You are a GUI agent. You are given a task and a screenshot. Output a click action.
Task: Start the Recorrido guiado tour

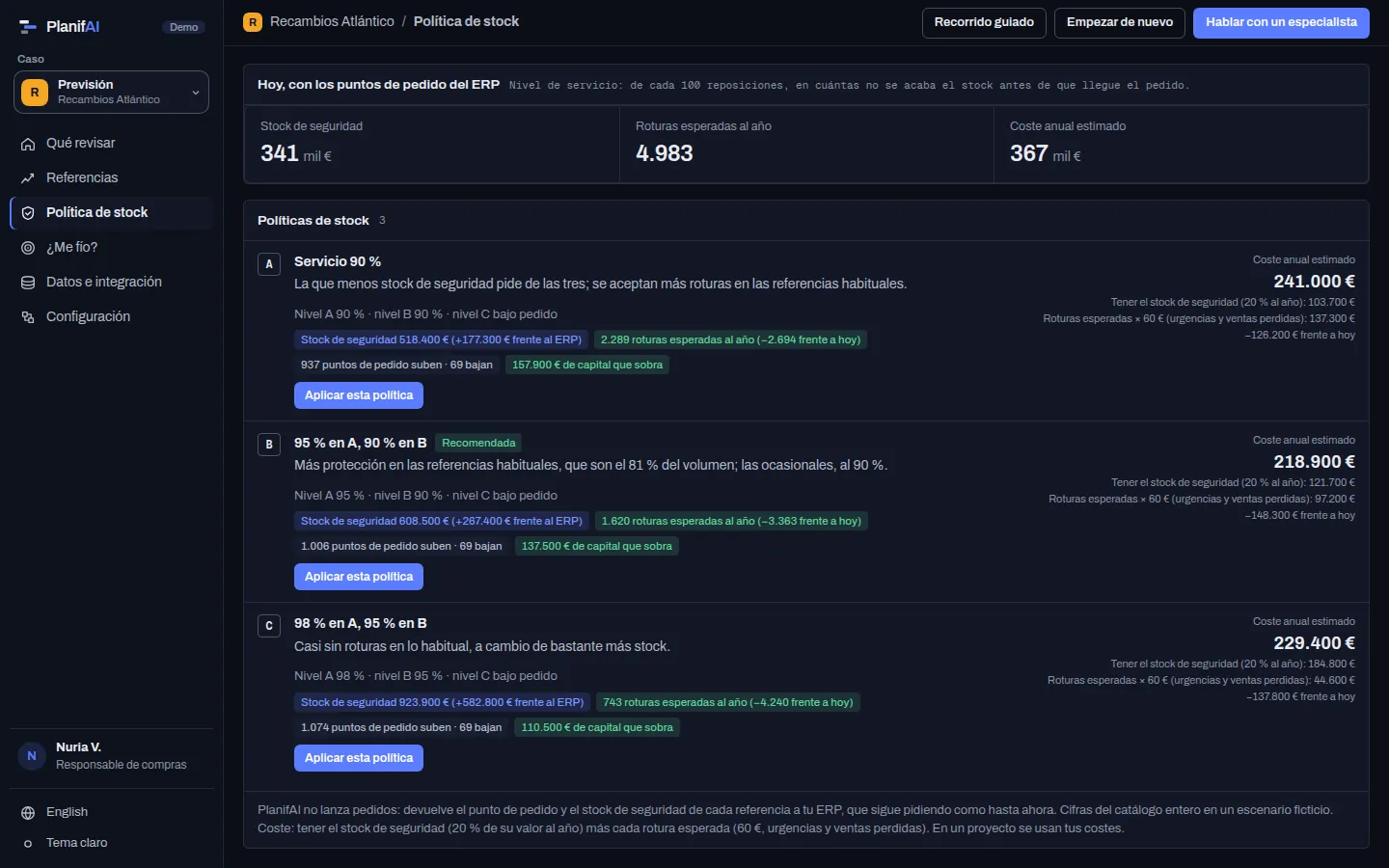(984, 22)
